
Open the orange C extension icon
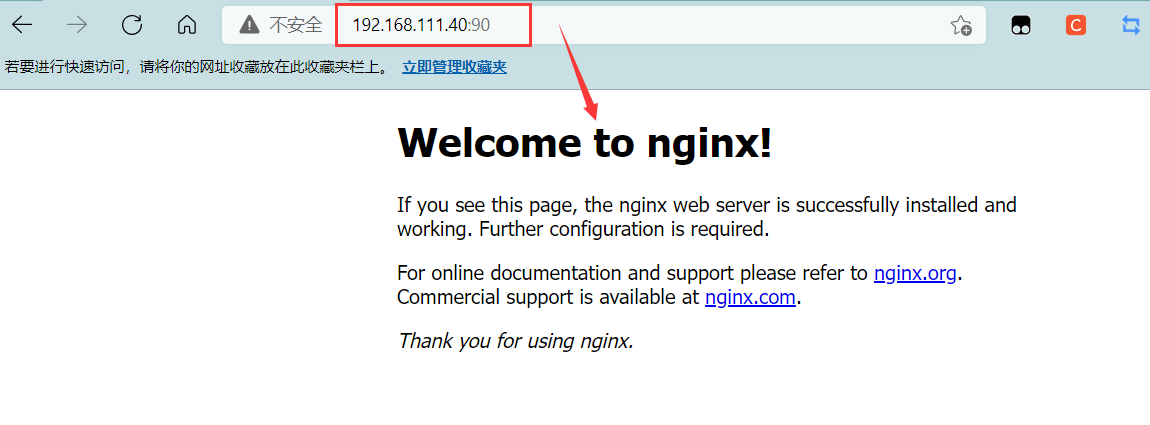(x=1076, y=26)
